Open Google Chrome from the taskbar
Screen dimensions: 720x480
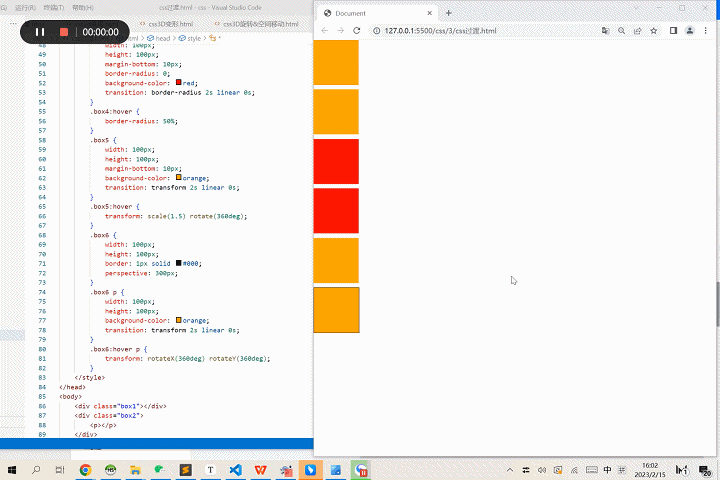click(85, 470)
